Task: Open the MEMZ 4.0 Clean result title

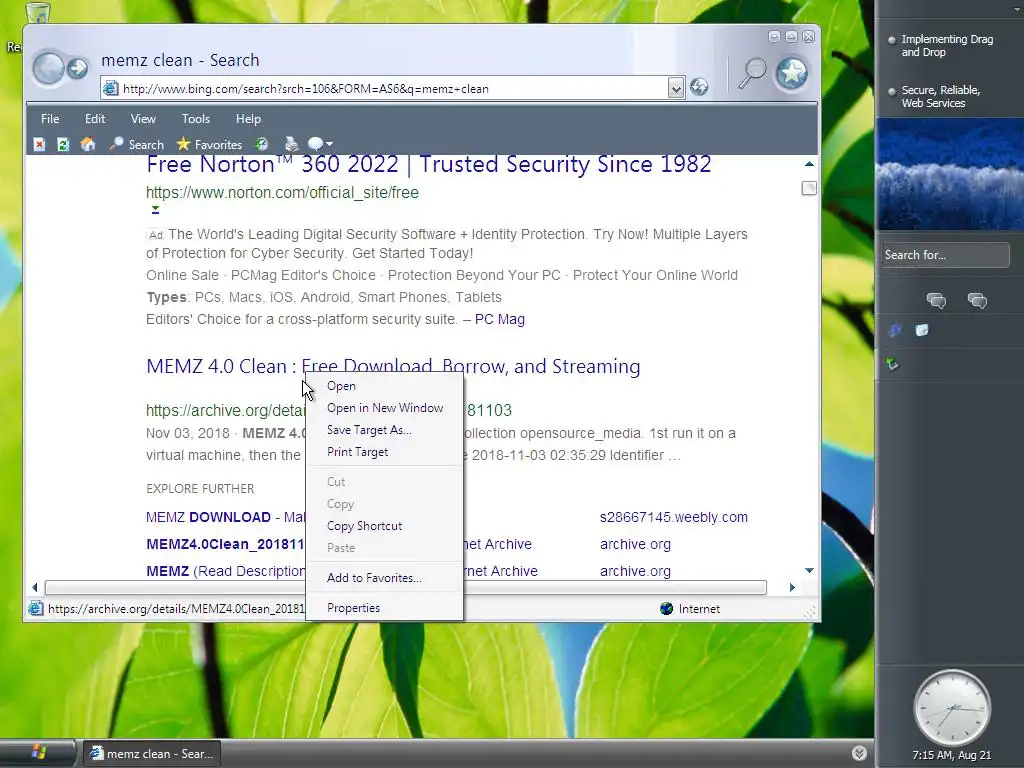Action: coord(393,366)
